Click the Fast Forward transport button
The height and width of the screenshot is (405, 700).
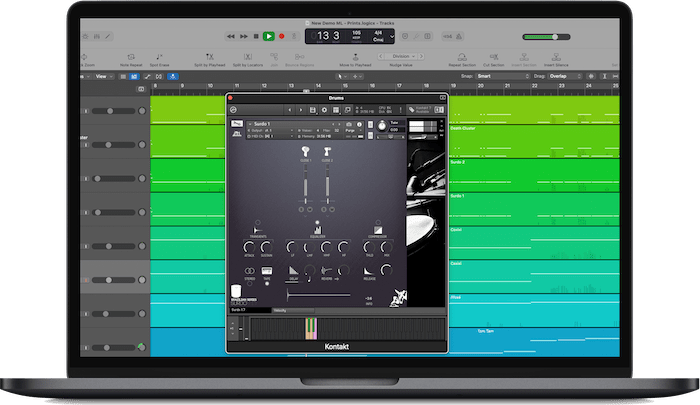(x=244, y=37)
